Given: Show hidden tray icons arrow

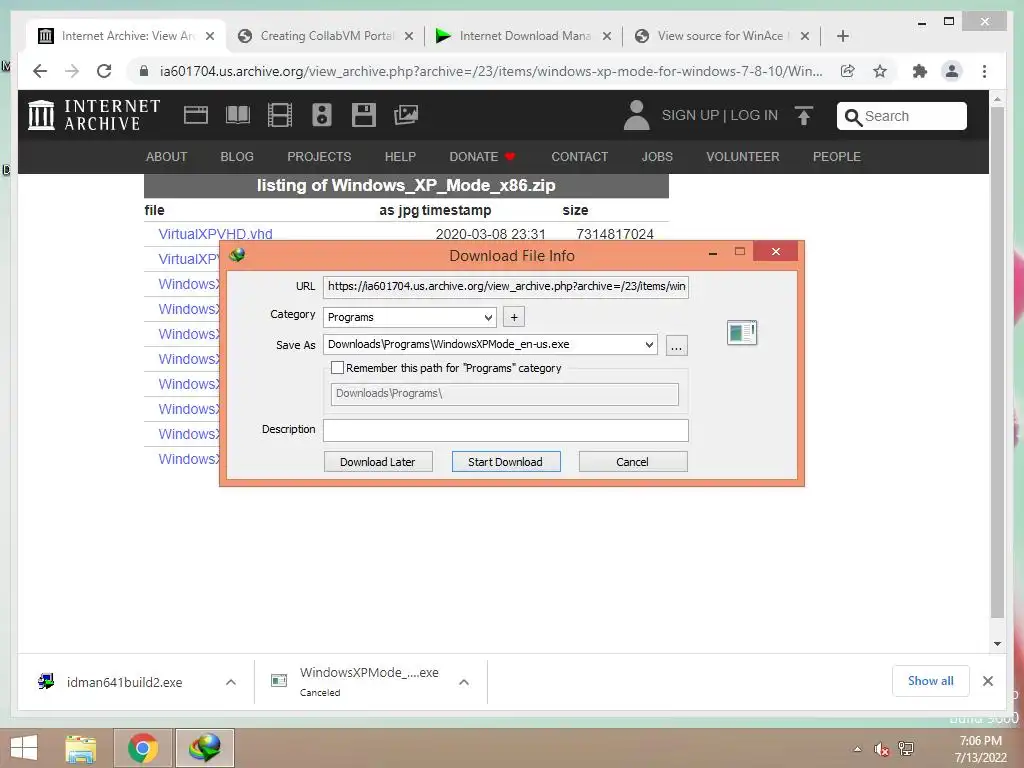Looking at the screenshot, I should pos(857,750).
